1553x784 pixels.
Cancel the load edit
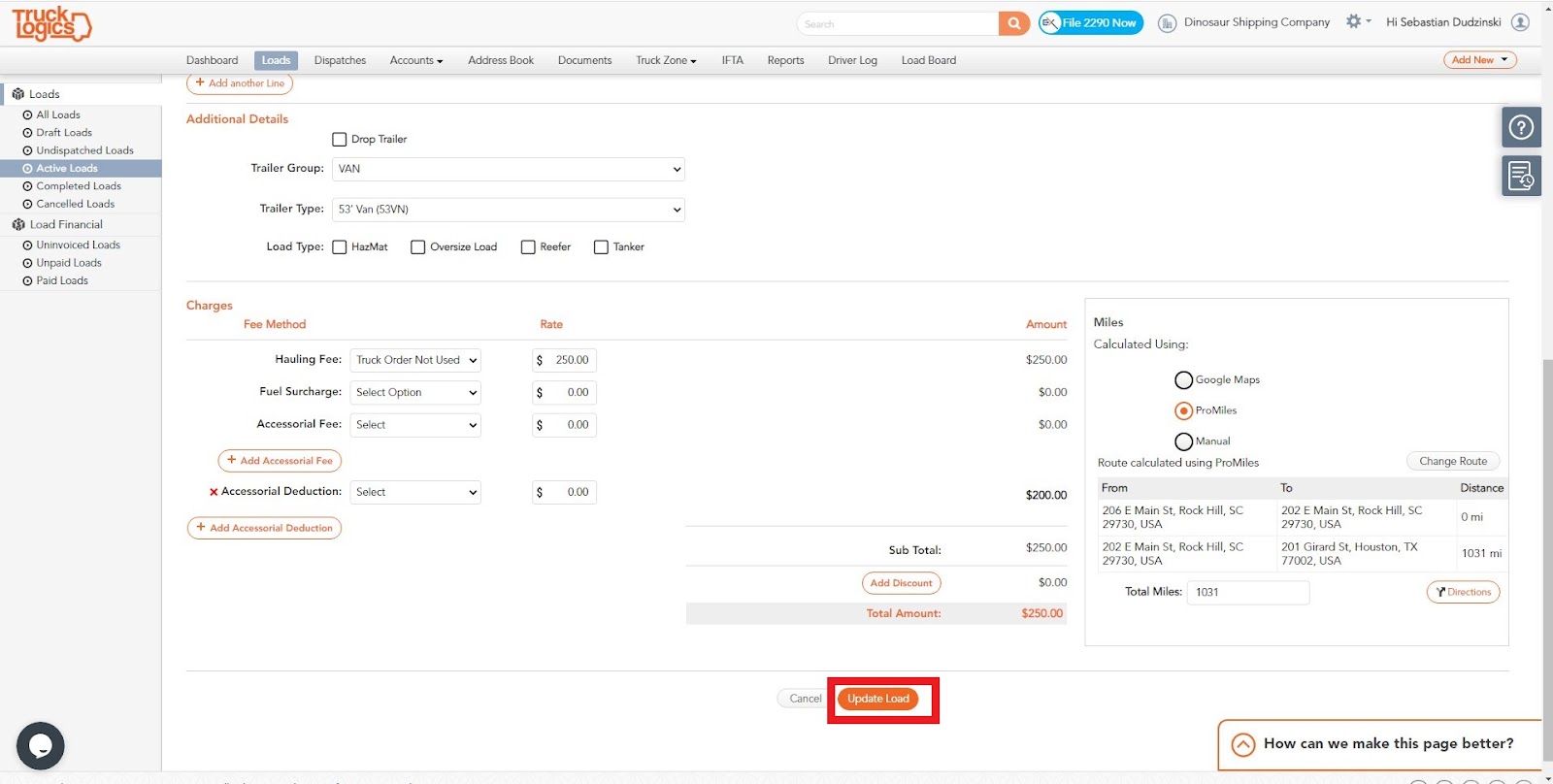(x=805, y=699)
